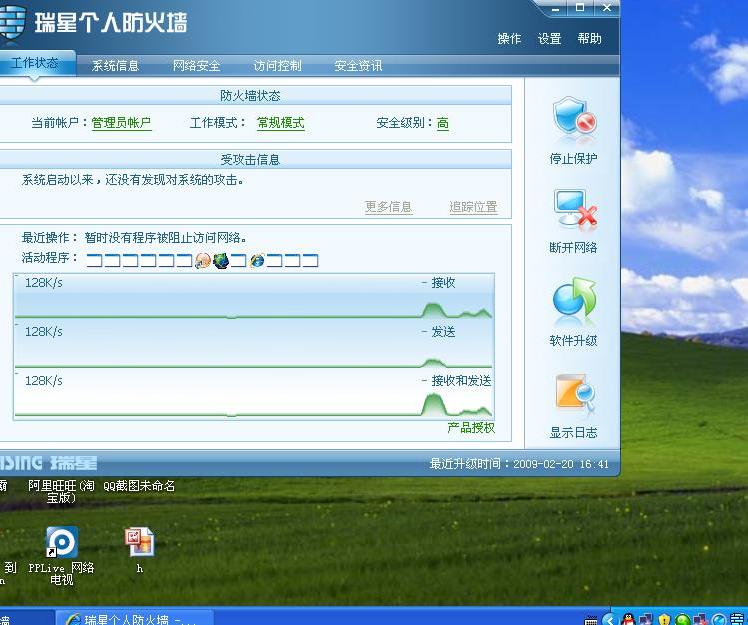
Task: Select the dark globe icon in active programs row
Action: click(x=221, y=260)
